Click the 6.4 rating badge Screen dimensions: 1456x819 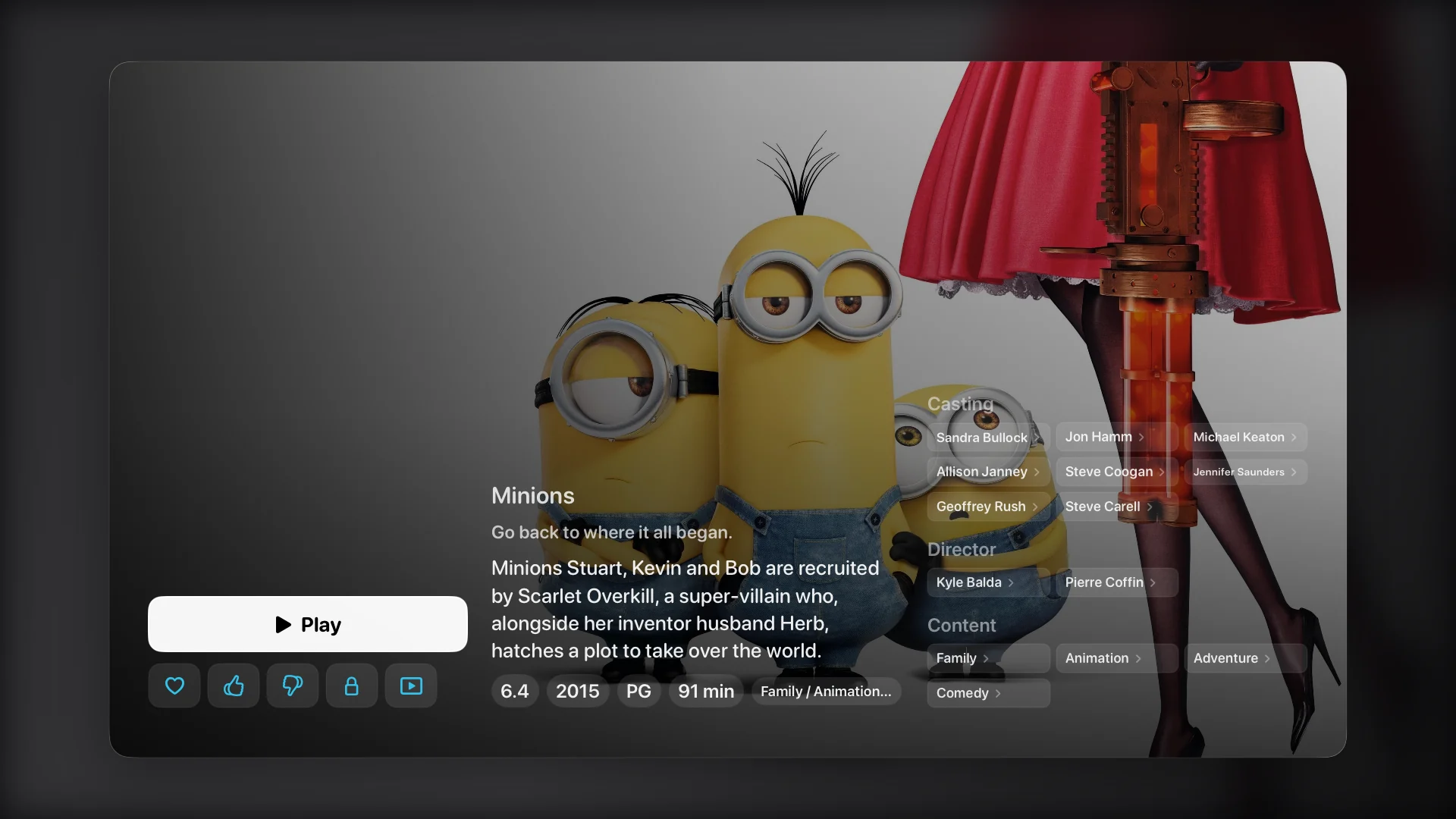tap(515, 691)
